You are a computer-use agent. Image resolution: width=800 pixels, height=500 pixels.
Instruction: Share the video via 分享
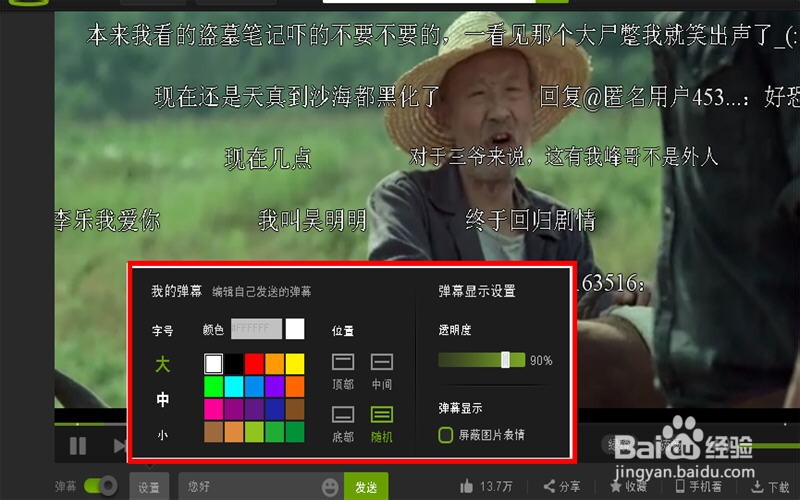click(562, 486)
